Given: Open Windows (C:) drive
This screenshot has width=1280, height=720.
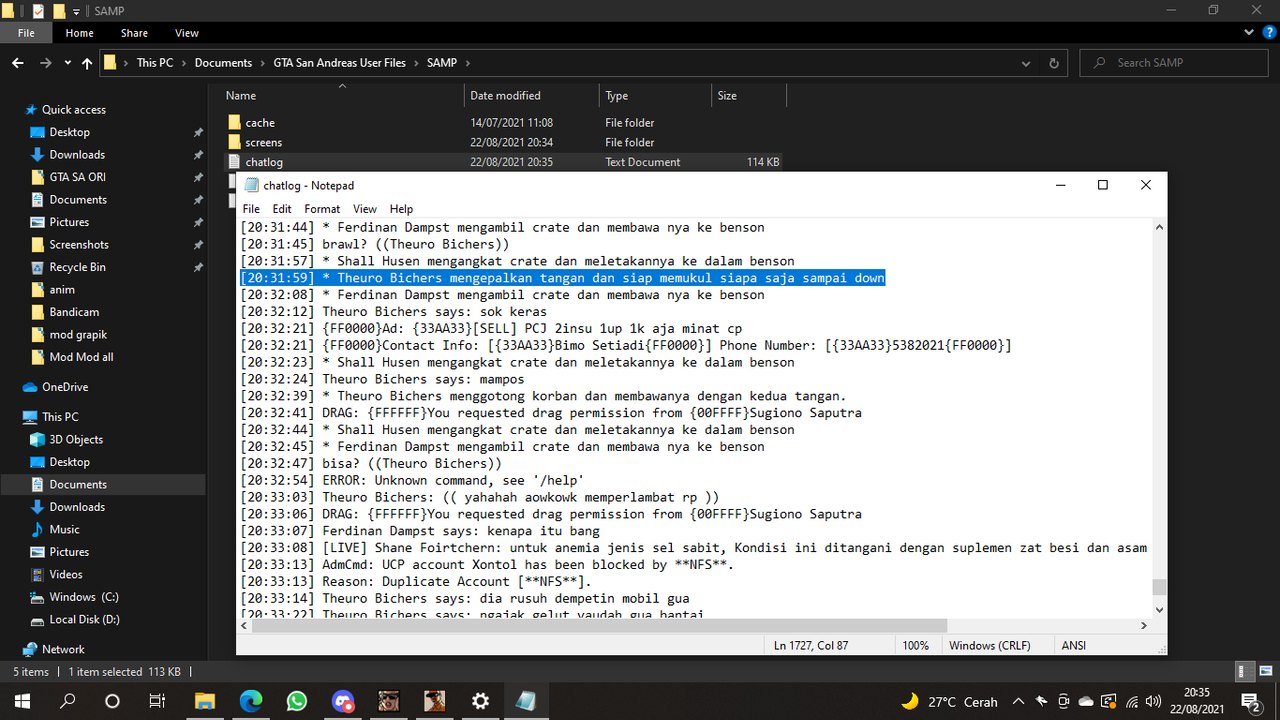Looking at the screenshot, I should (83, 597).
